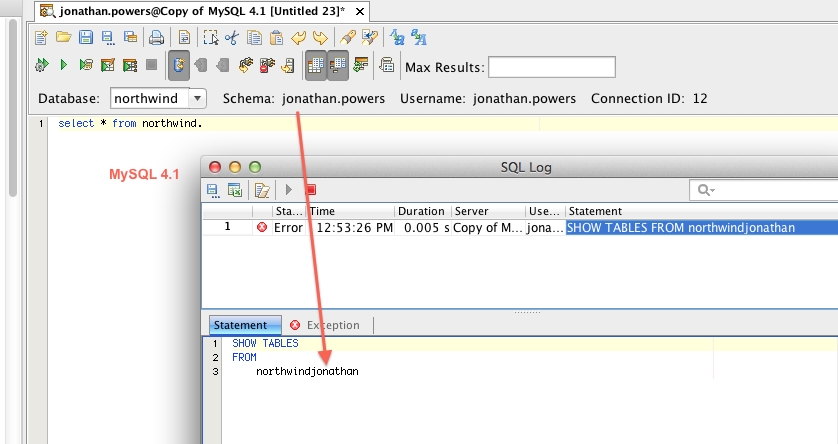Click the save results table icon
Screen dimensions: 838x444
130,37
